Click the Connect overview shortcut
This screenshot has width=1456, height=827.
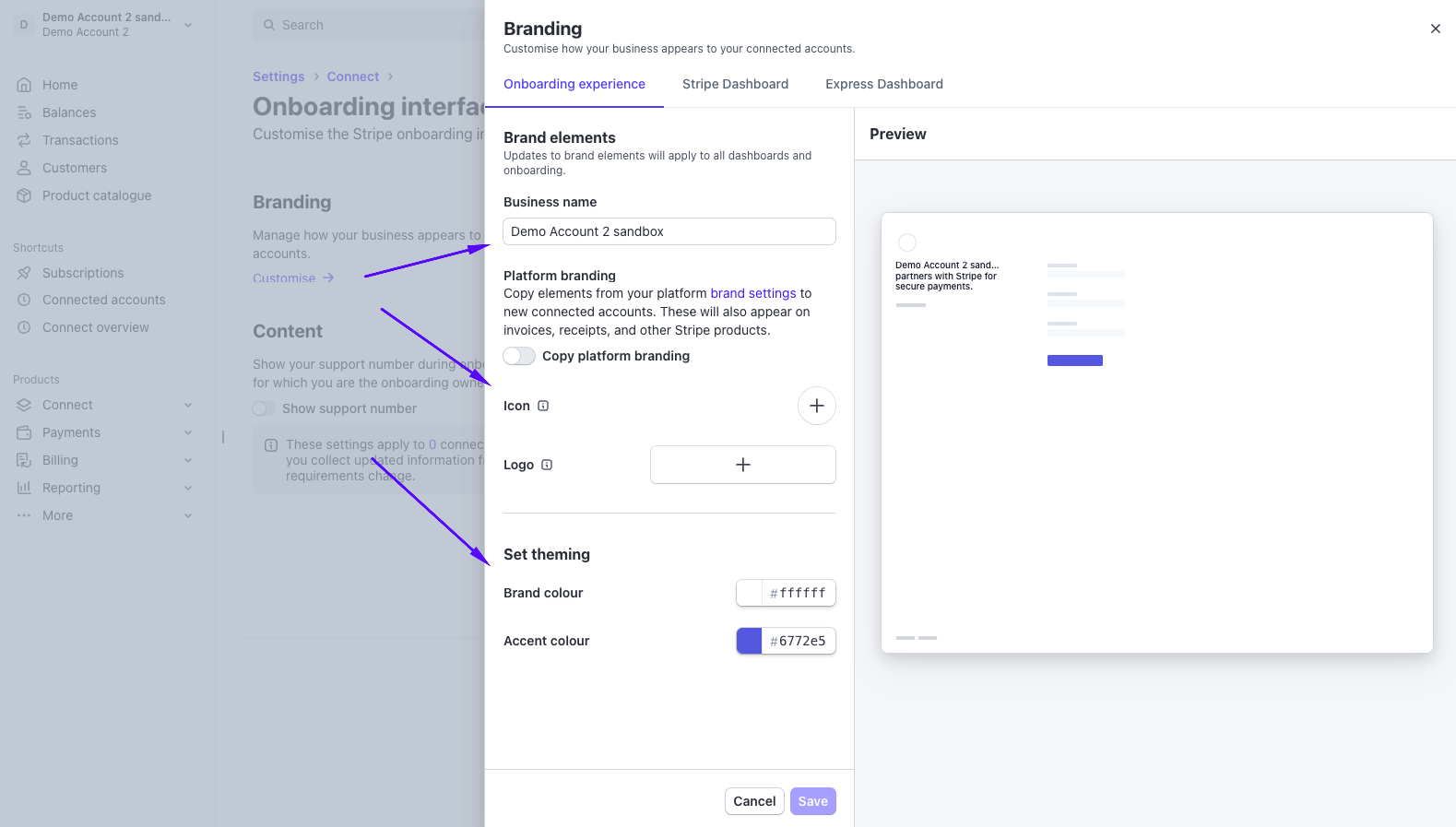tap(96, 327)
